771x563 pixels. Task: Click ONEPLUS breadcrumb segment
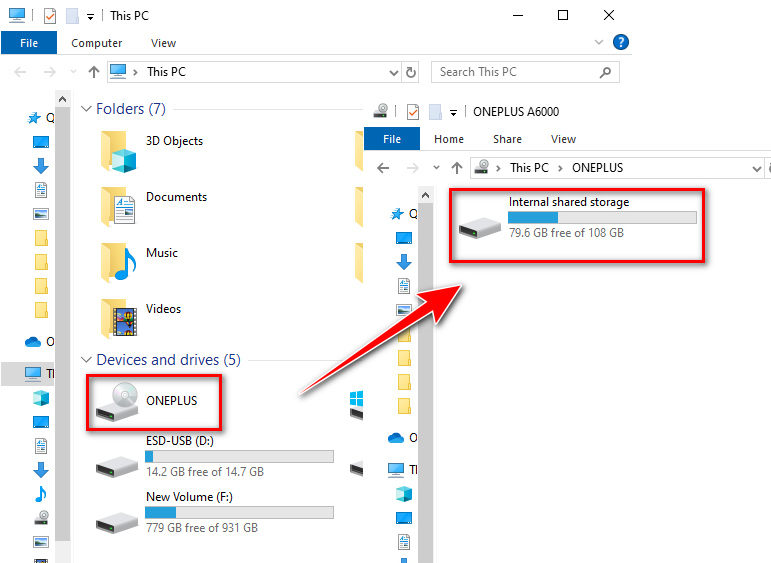(x=597, y=168)
